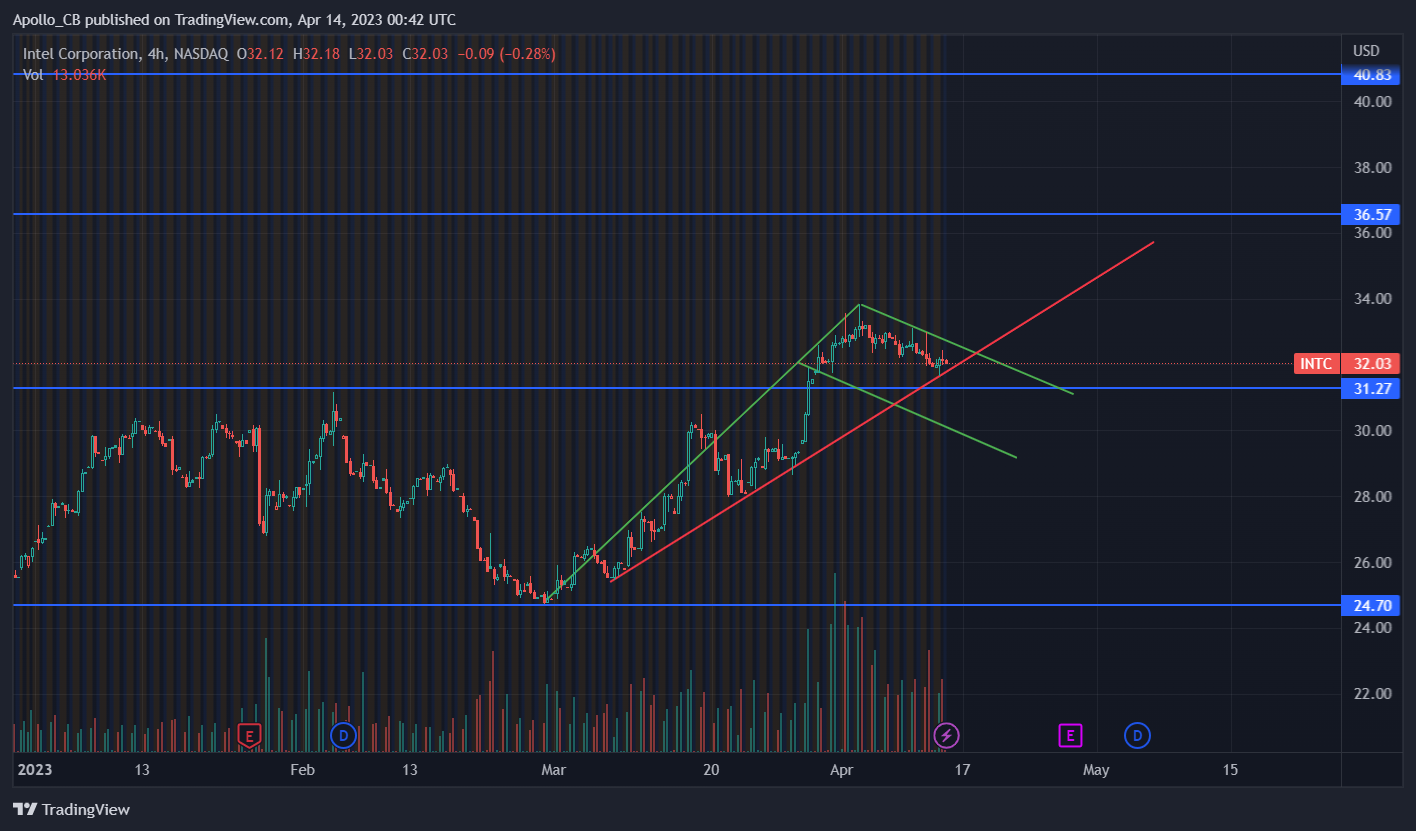This screenshot has width=1416, height=831.
Task: Click the time axis date scale
Action: coord(700,770)
